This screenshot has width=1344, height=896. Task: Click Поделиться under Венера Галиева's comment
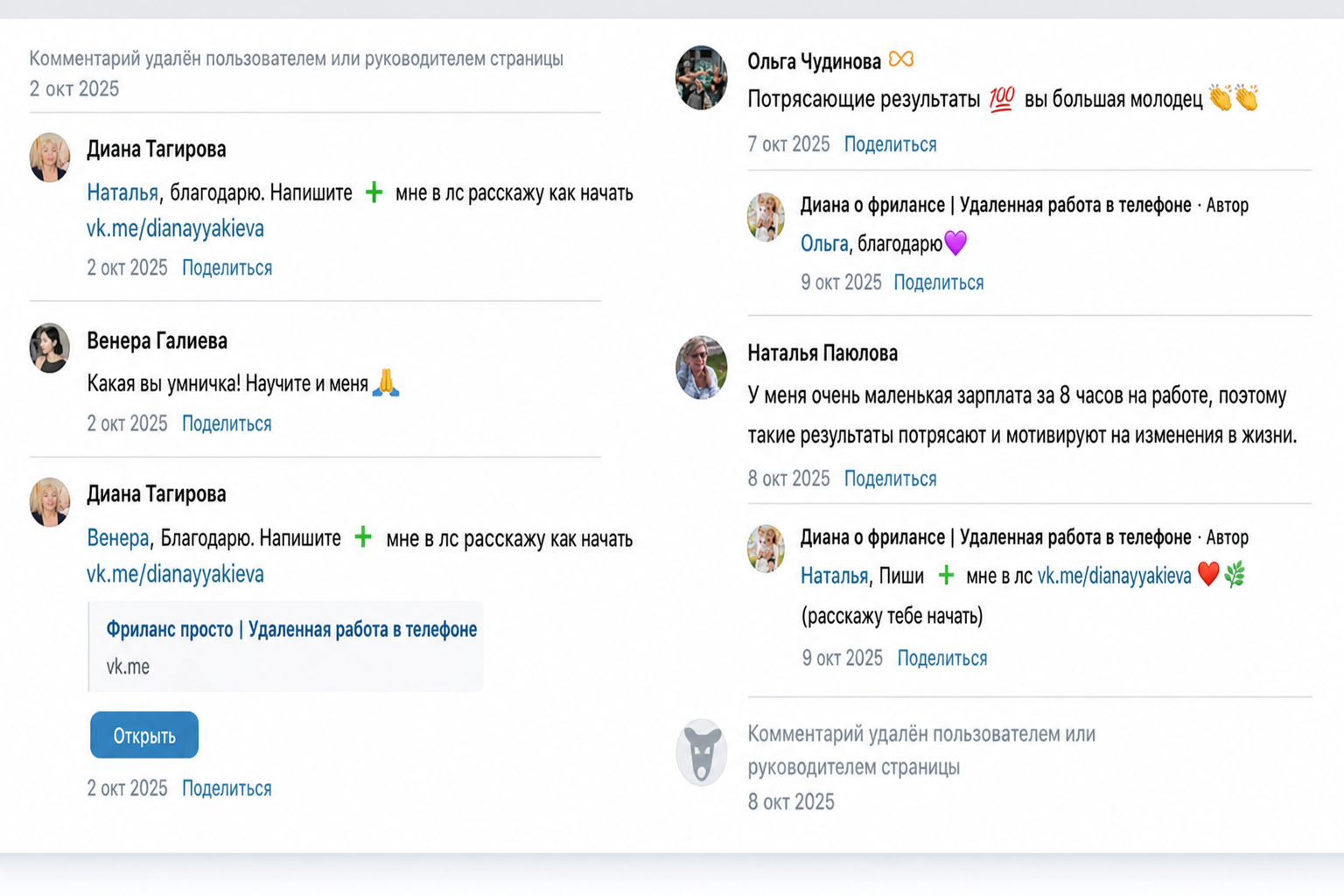tap(227, 423)
